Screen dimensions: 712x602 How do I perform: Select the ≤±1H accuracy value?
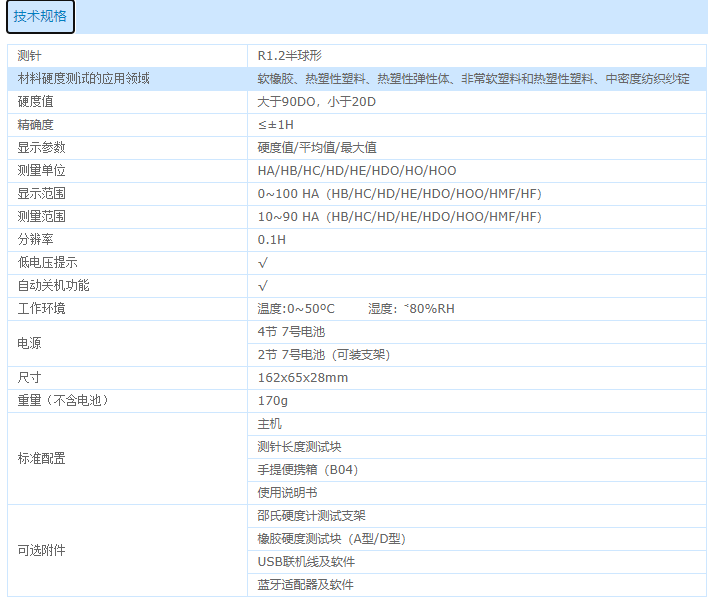pyautogui.click(x=275, y=125)
